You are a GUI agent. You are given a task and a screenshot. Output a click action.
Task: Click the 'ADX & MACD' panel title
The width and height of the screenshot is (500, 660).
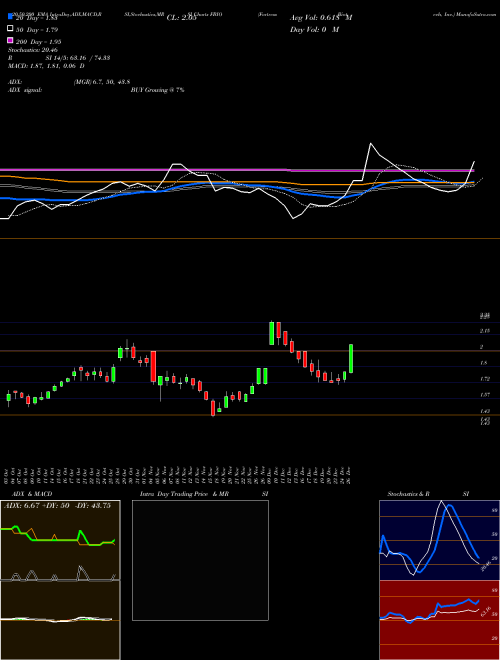[x=32, y=494]
